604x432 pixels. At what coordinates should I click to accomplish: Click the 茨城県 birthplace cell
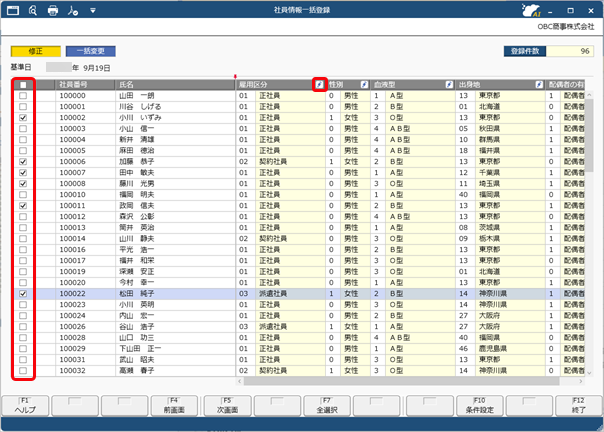(510, 227)
